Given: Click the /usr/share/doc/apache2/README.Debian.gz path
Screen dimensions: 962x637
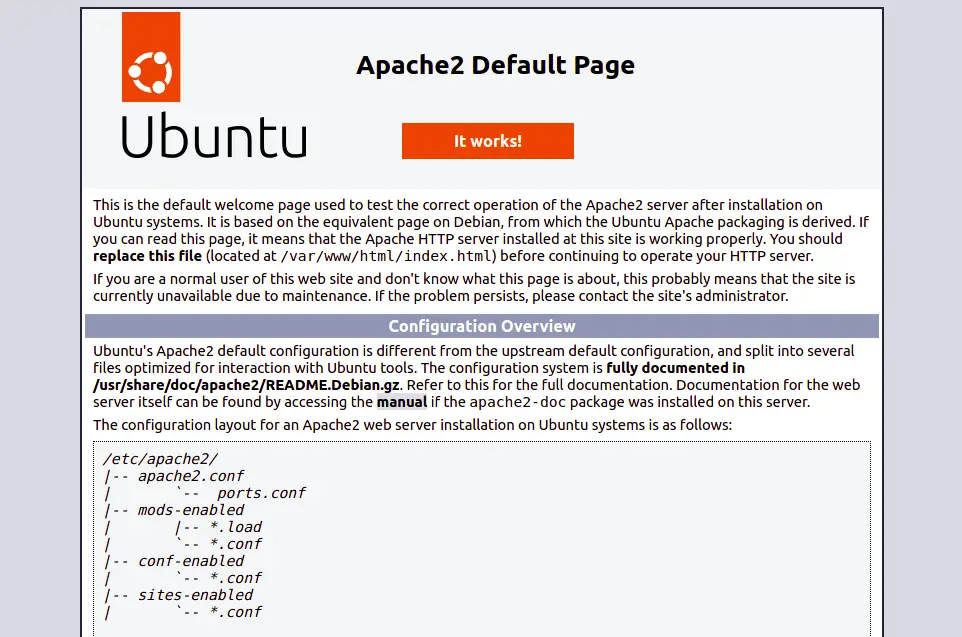Looking at the screenshot, I should 246,385.
